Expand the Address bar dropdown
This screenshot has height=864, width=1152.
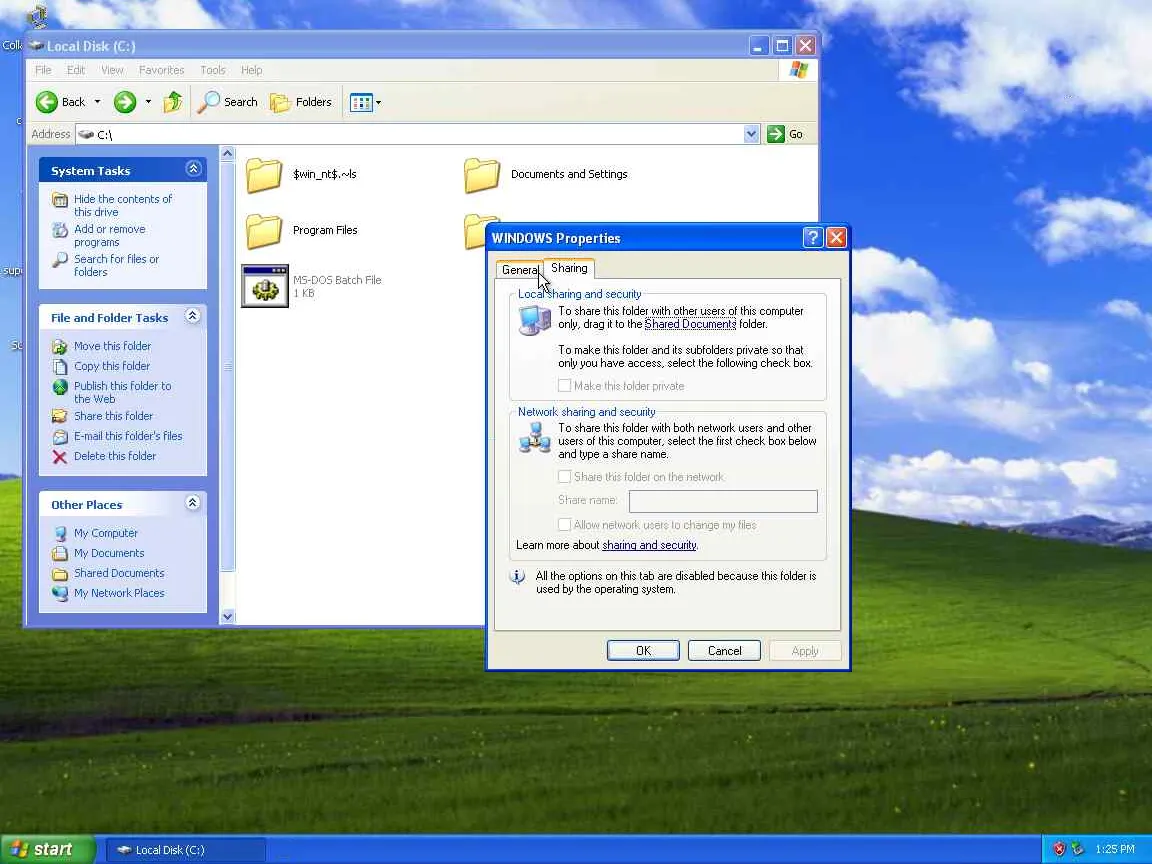coord(751,134)
